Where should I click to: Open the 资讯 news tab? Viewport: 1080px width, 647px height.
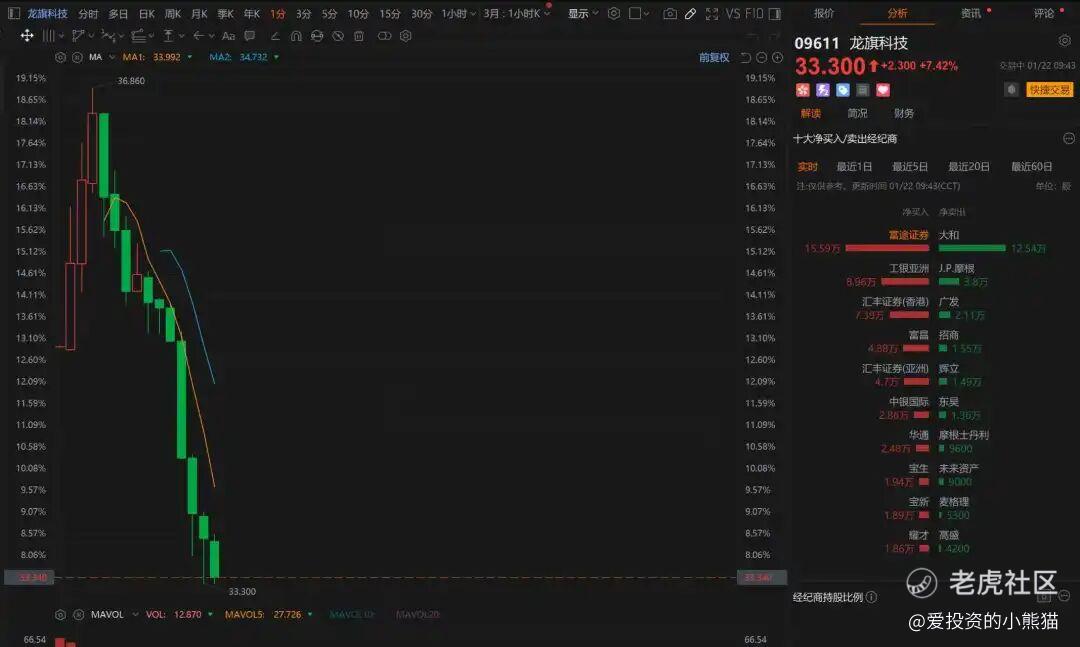coord(970,13)
